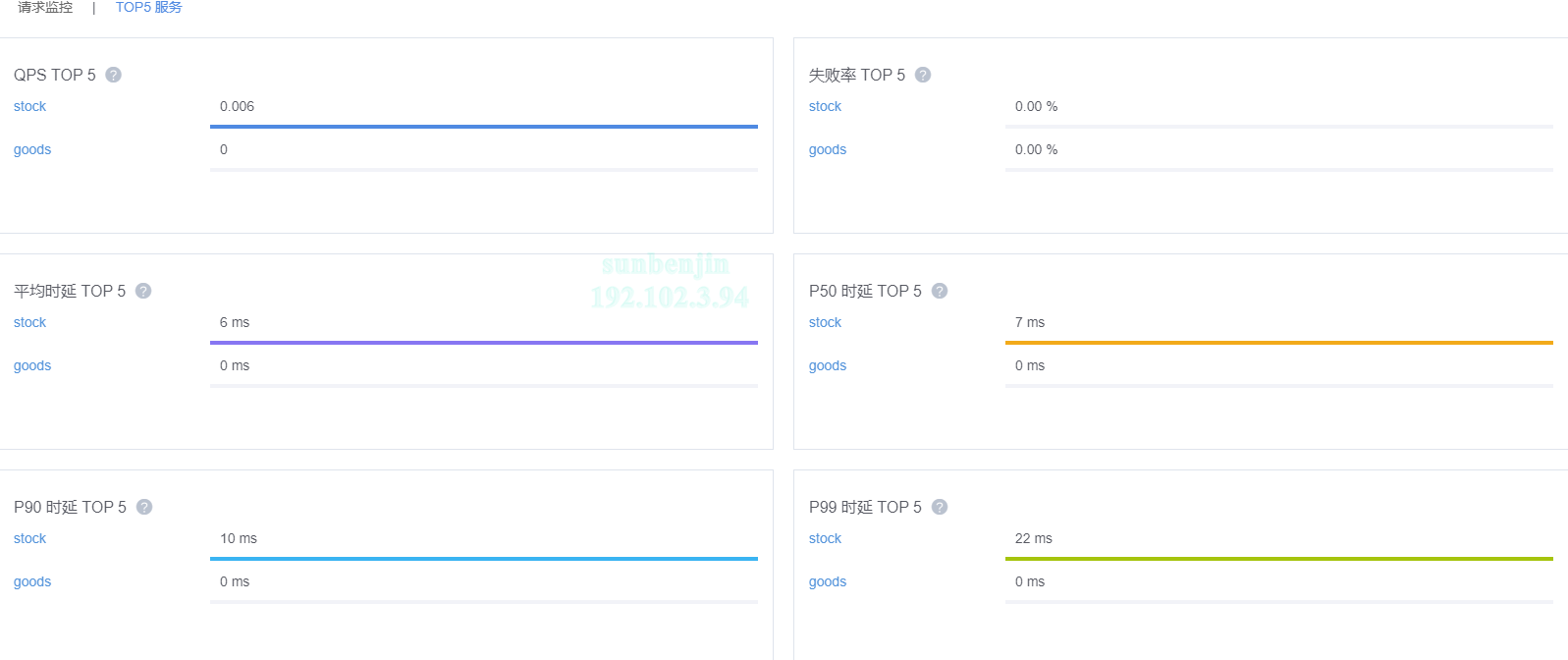The height and width of the screenshot is (660, 1568).
Task: Open stock in the 平均时延 TOP 5 panel
Action: [x=29, y=322]
